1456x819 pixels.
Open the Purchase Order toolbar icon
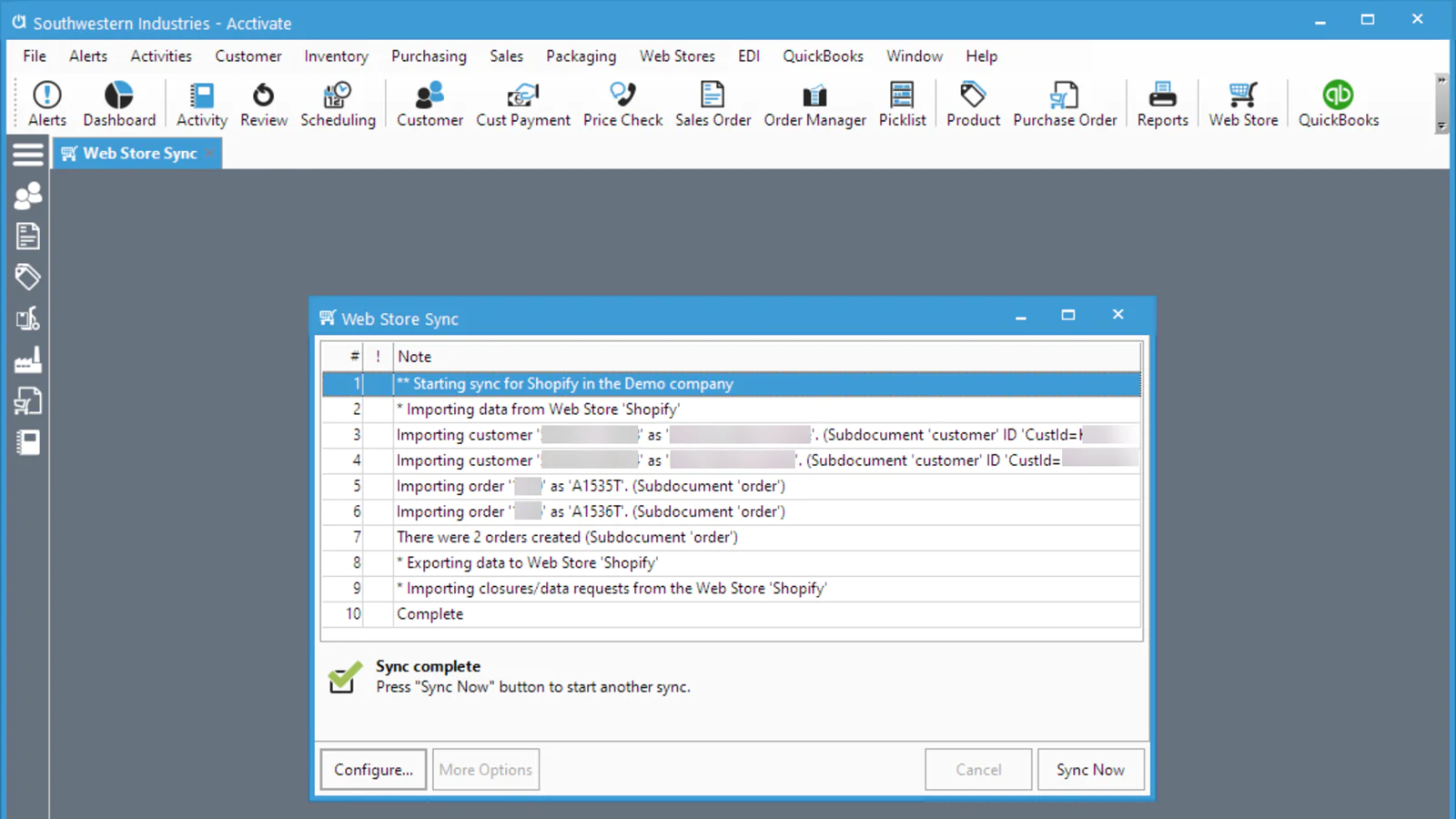pyautogui.click(x=1065, y=104)
